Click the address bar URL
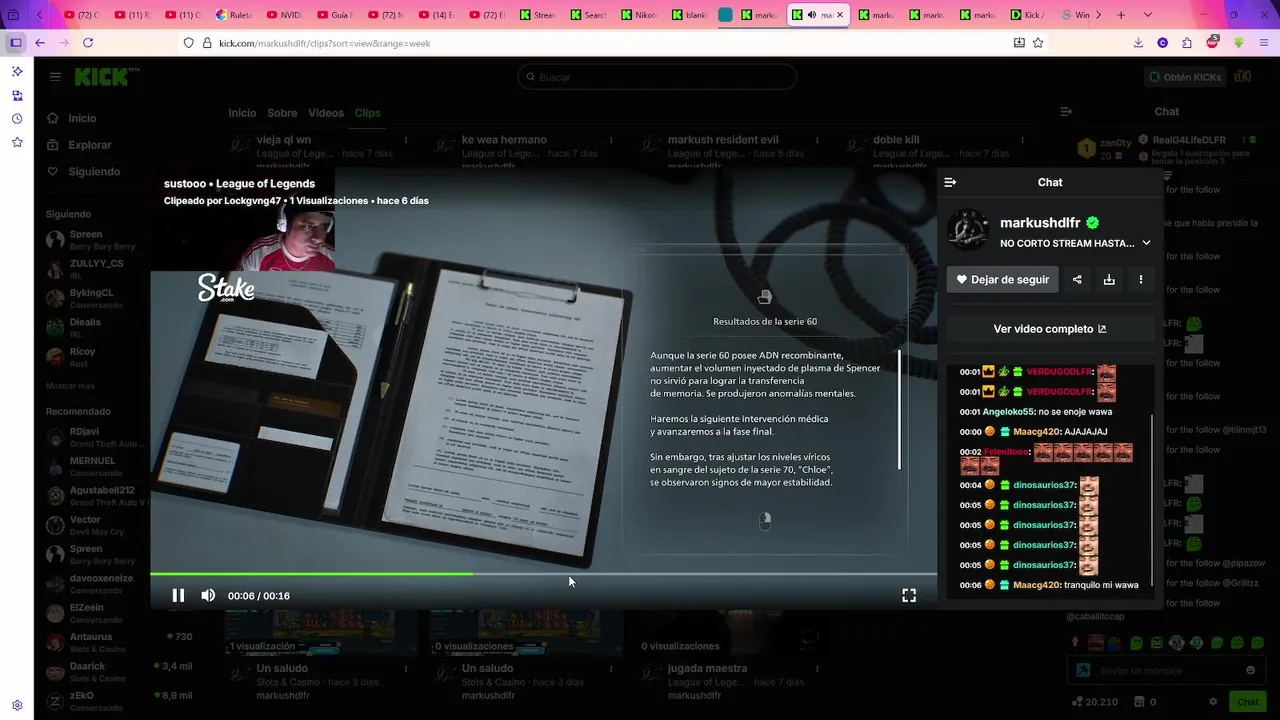 pyautogui.click(x=325, y=43)
